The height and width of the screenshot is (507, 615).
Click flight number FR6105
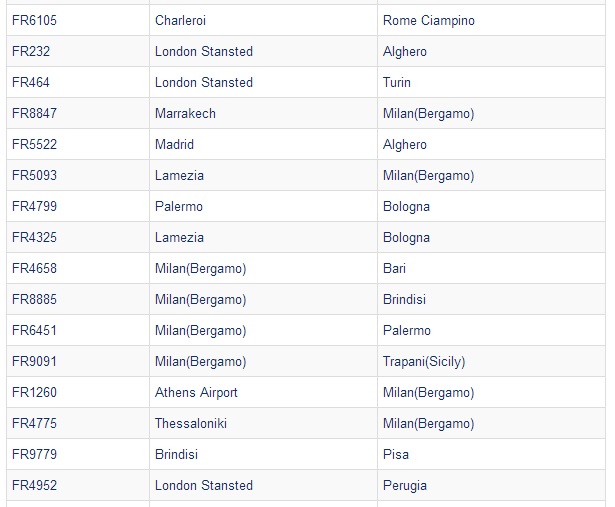click(x=34, y=21)
